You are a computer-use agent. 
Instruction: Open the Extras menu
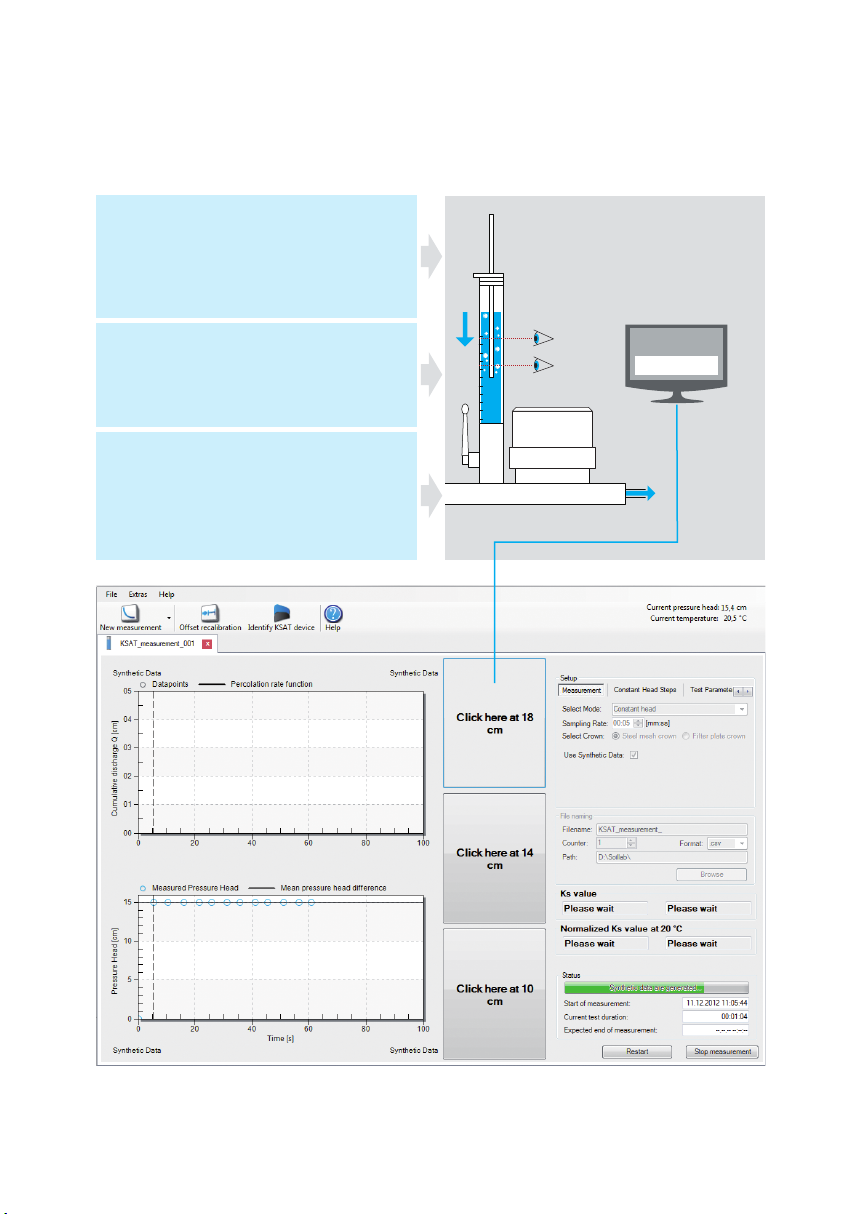coord(138,594)
